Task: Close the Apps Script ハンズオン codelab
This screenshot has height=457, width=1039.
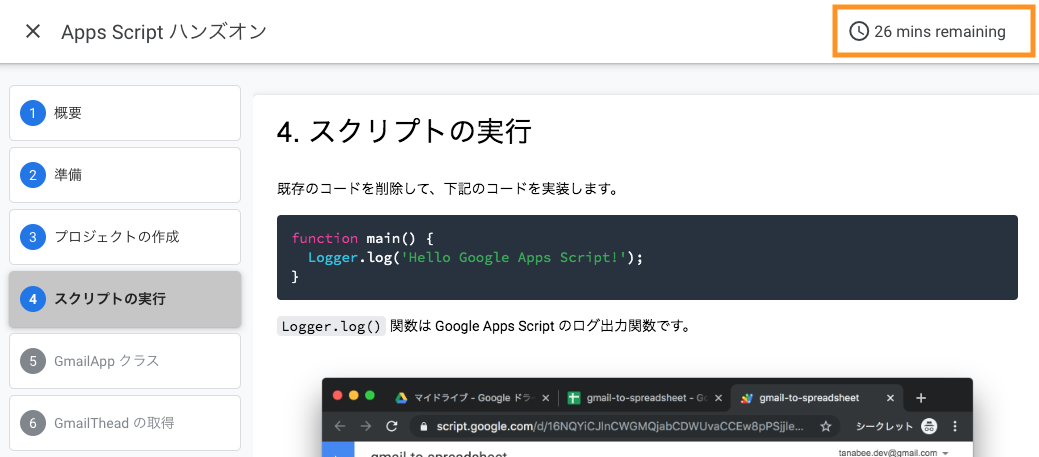Action: click(x=32, y=31)
